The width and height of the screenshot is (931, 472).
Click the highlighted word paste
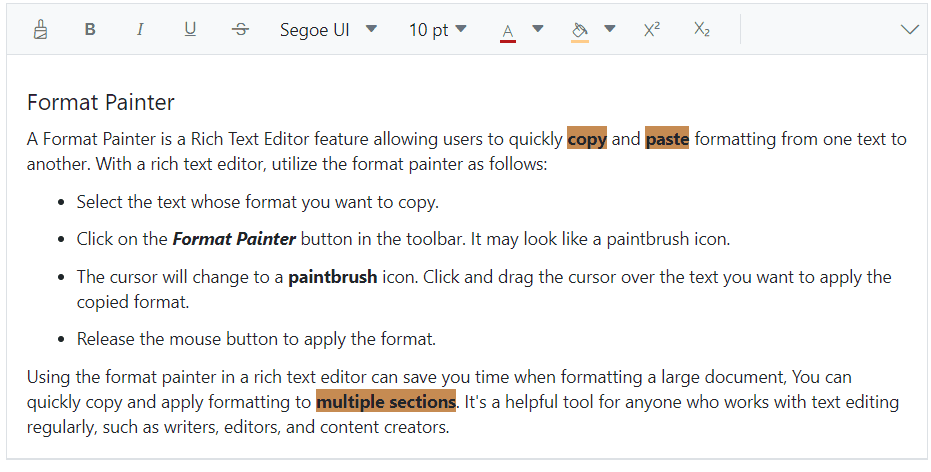click(667, 139)
